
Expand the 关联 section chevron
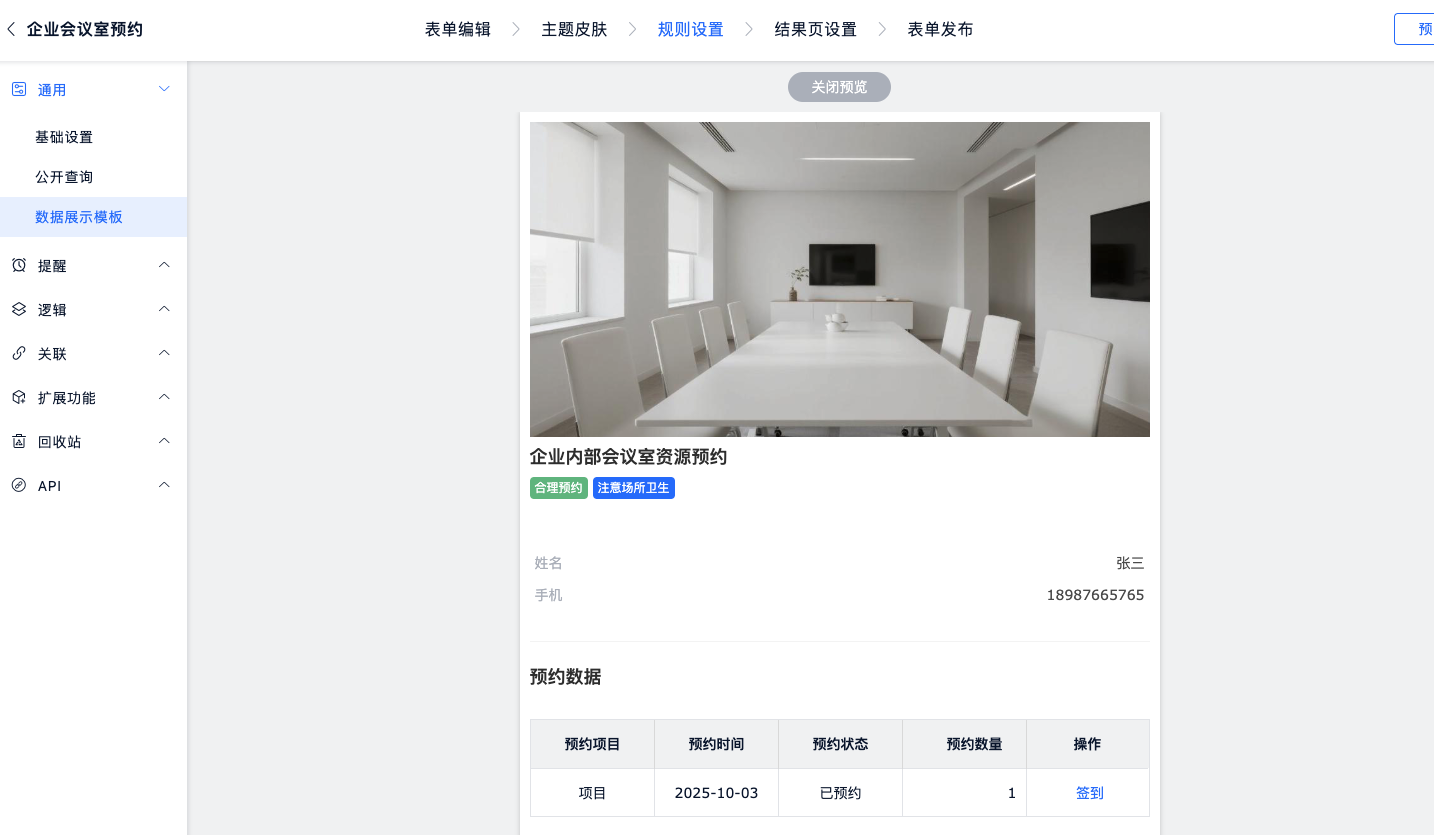coord(165,353)
